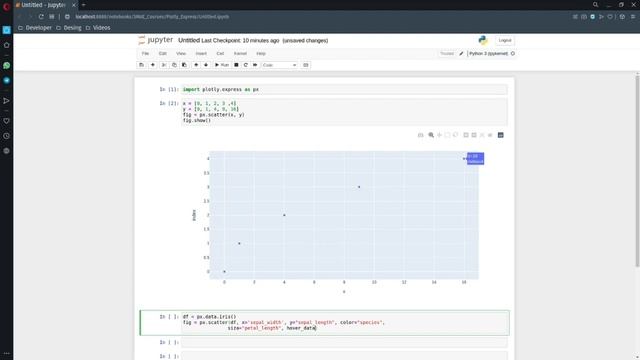
Task: Close the Untitled Jupyter browser tab
Action: tap(73, 5)
